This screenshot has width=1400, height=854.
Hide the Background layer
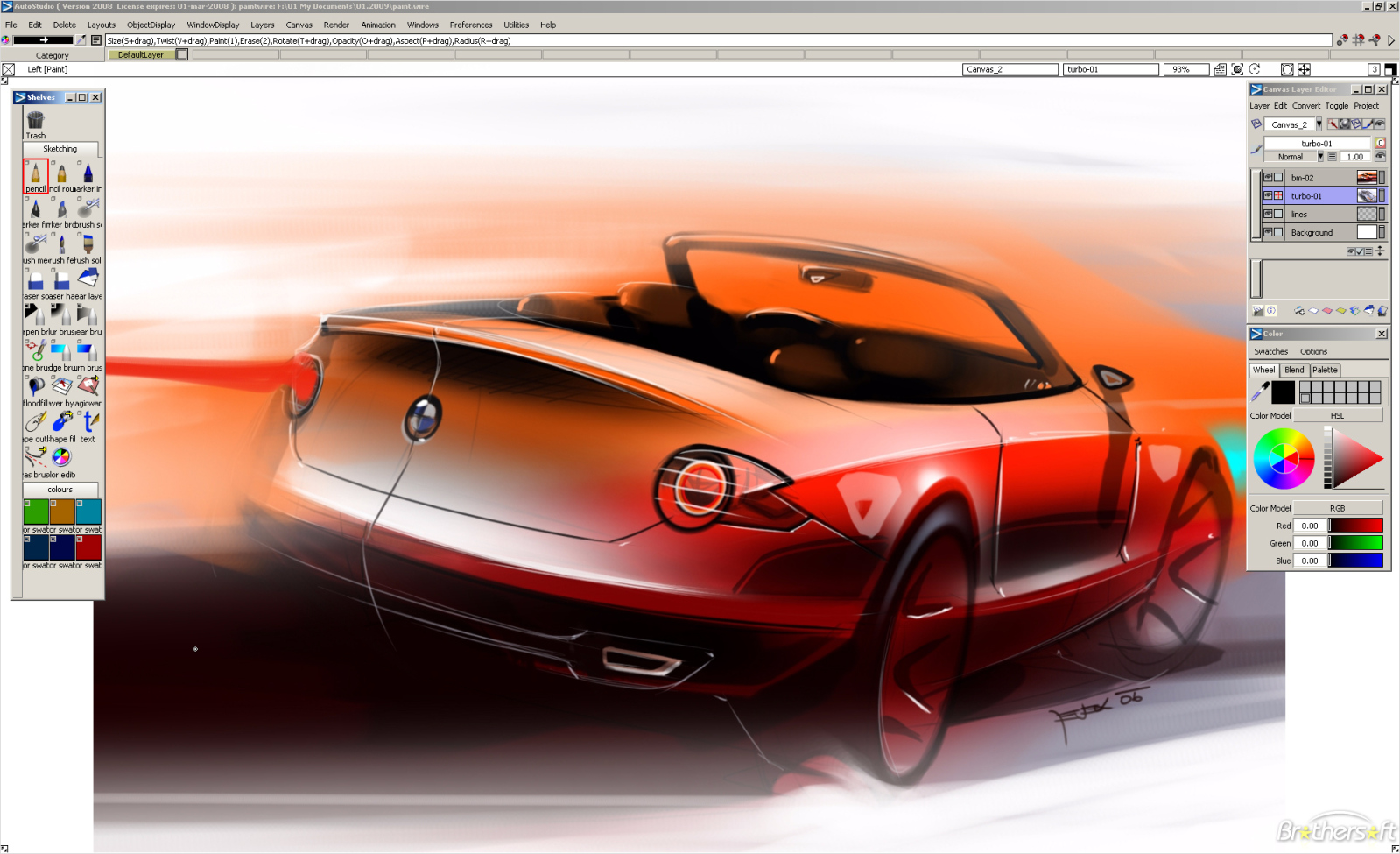coord(1268,232)
